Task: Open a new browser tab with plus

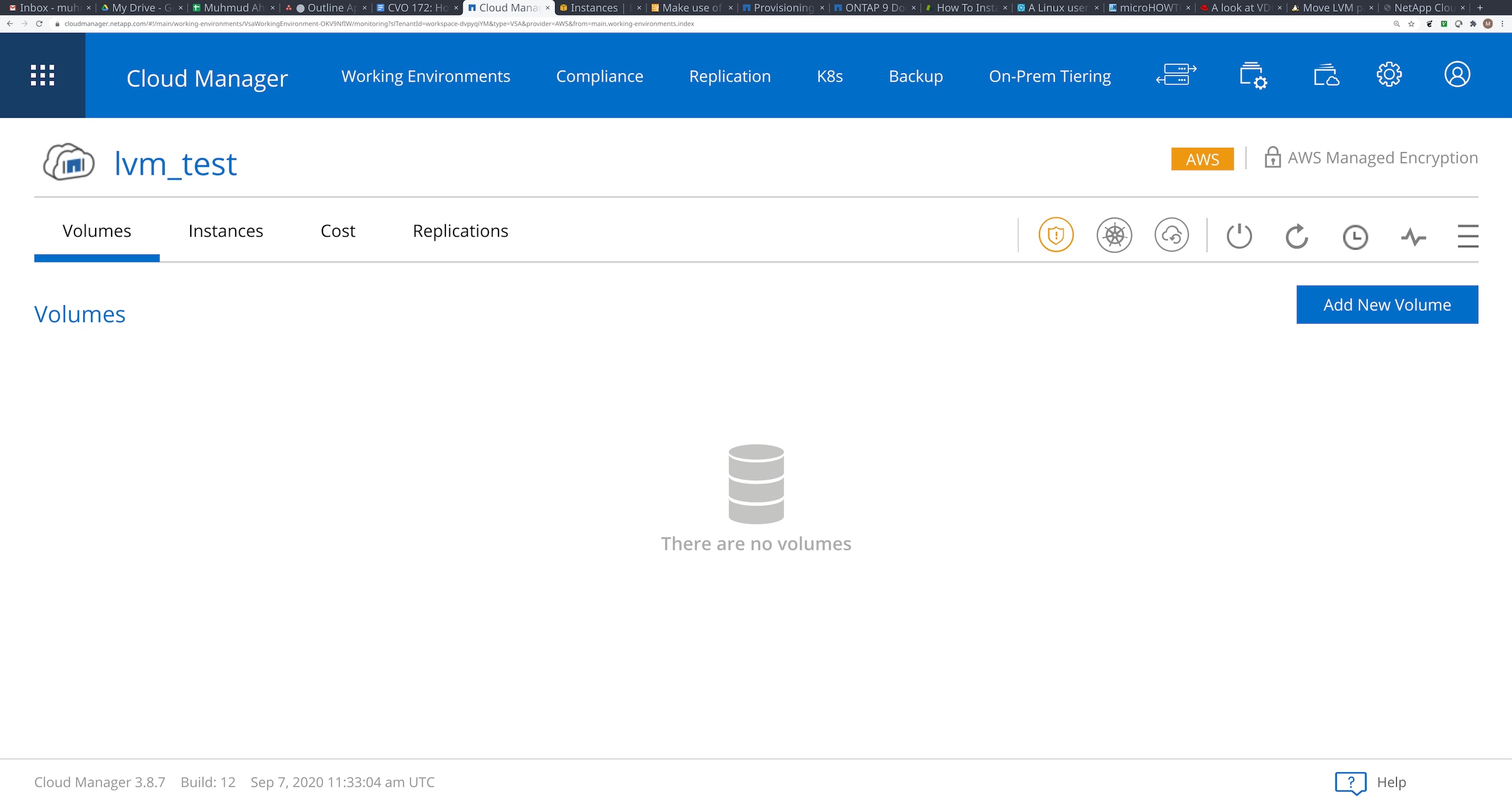Action: pyautogui.click(x=1480, y=8)
